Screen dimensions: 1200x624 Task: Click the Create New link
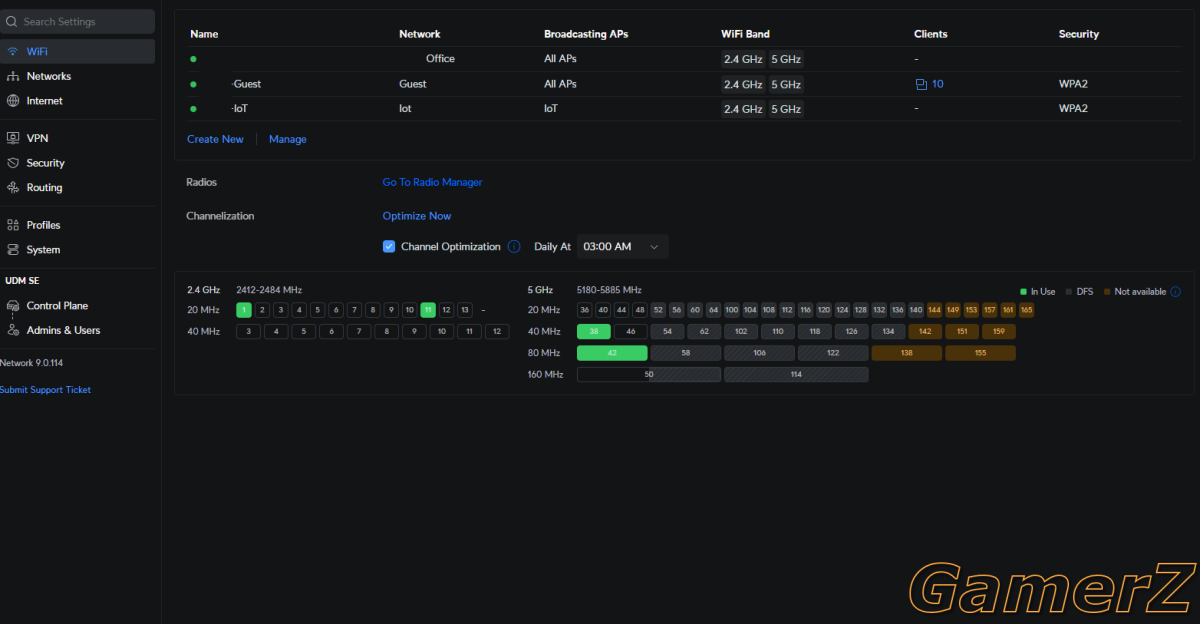click(x=215, y=139)
